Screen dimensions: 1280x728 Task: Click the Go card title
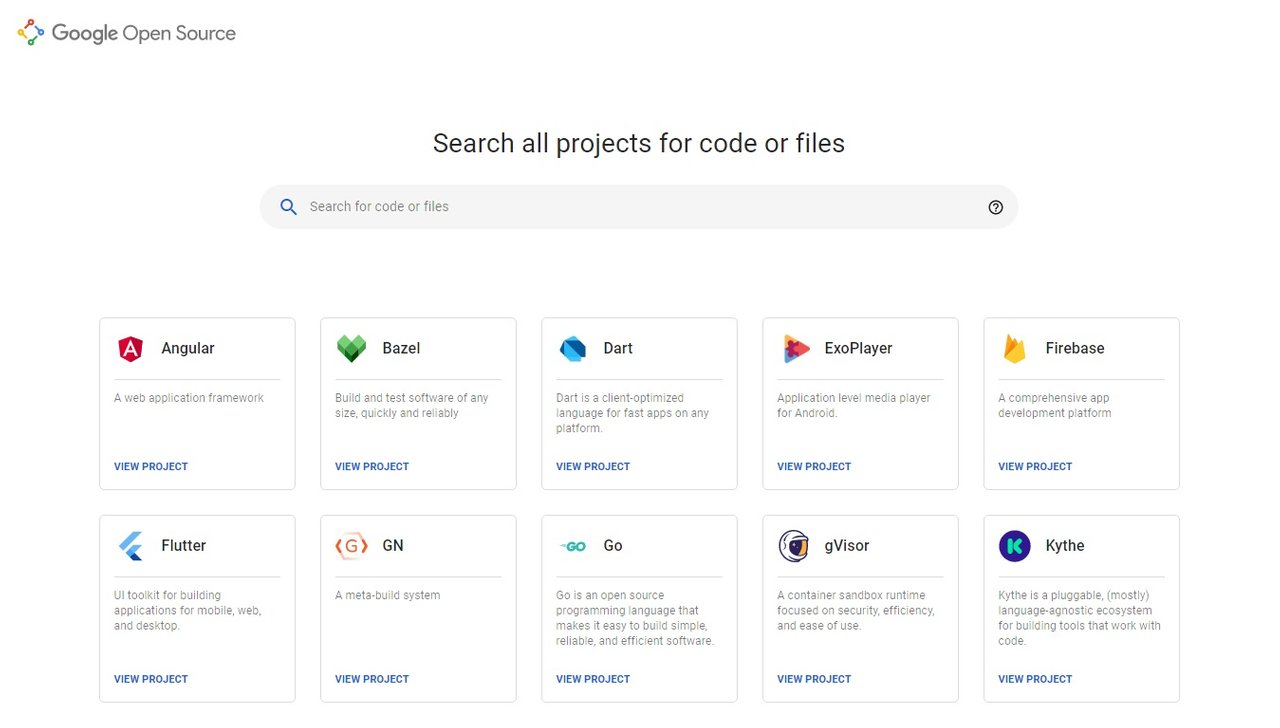613,546
